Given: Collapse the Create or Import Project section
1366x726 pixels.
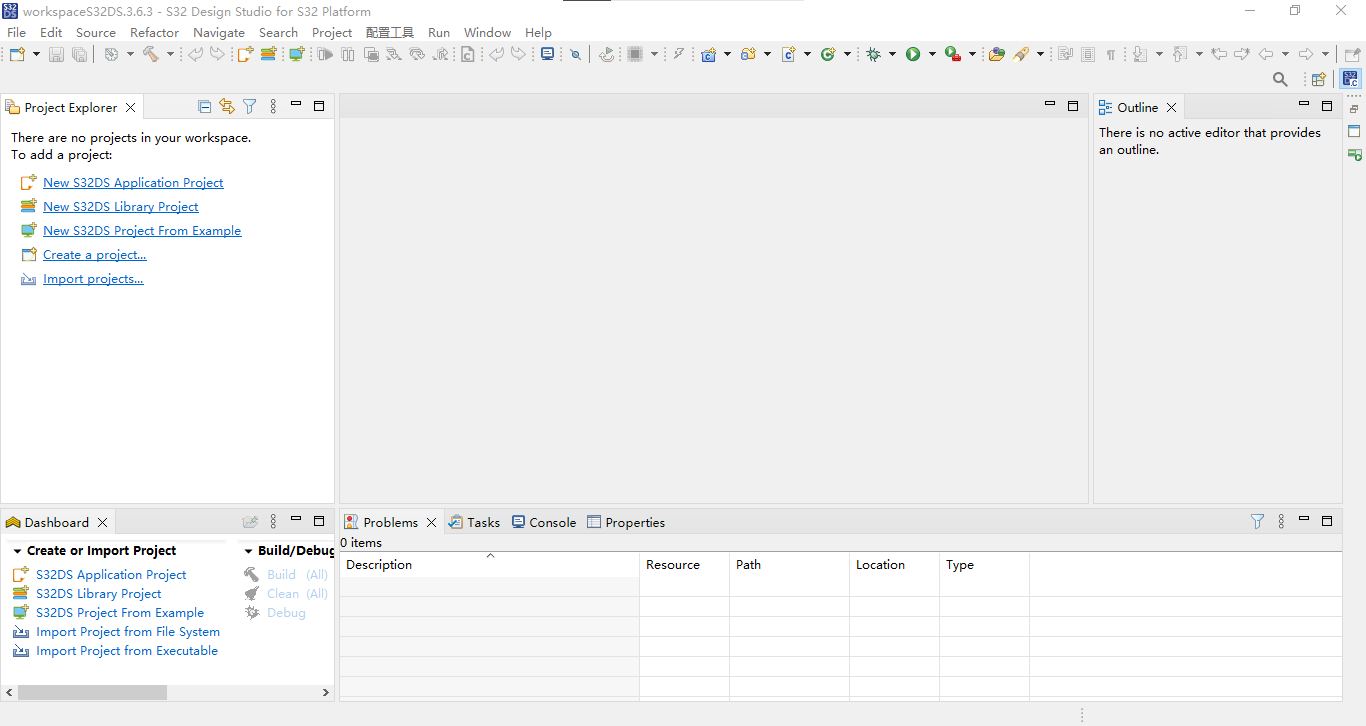Looking at the screenshot, I should point(18,551).
